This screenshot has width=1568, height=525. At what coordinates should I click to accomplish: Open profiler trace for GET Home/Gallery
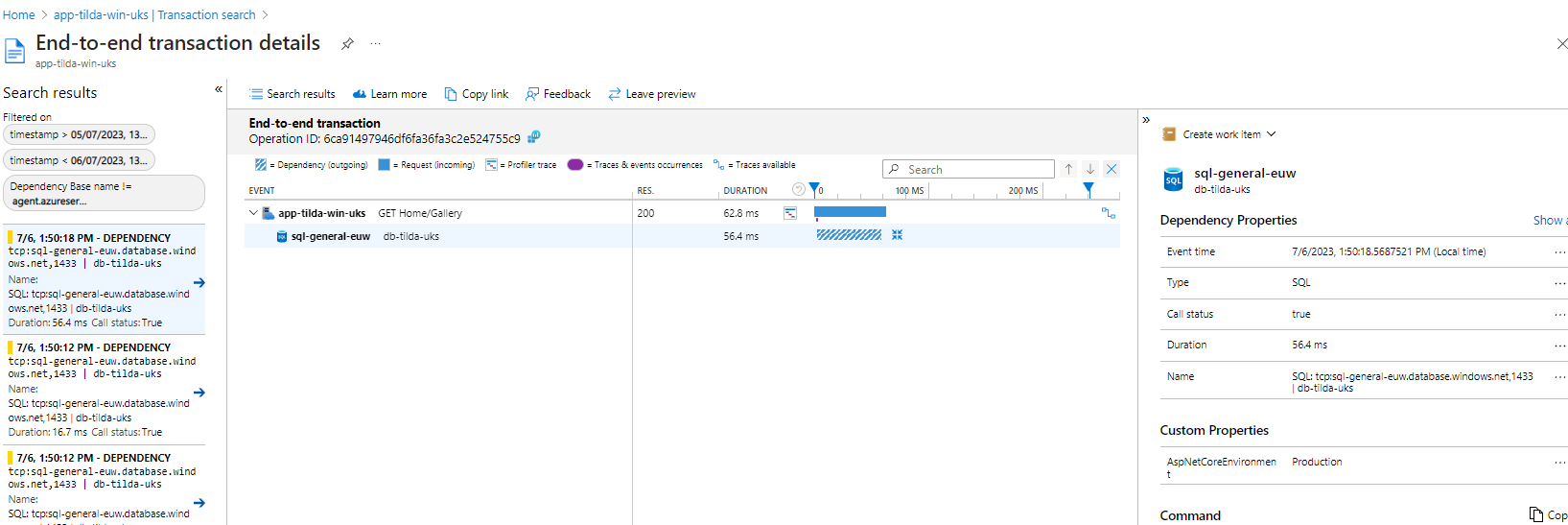790,213
